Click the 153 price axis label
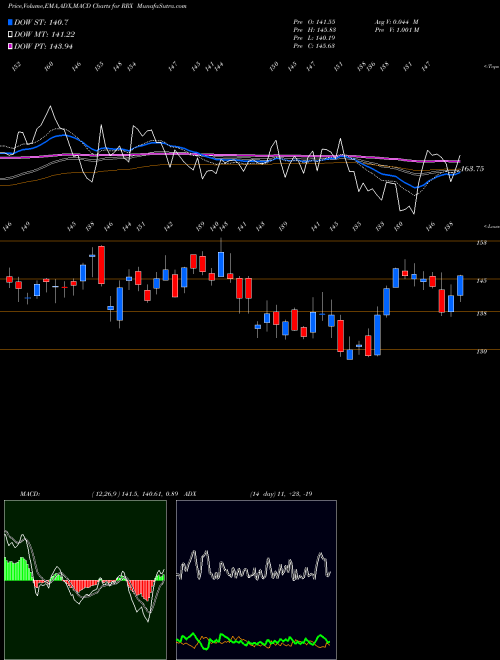Screen dimensions: 500x660 click(481, 243)
